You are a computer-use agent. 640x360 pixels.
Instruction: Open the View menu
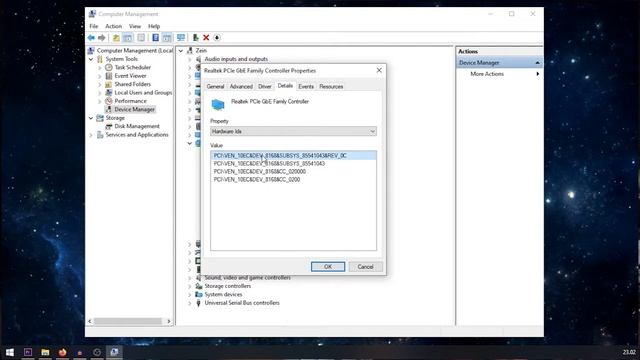pyautogui.click(x=135, y=26)
